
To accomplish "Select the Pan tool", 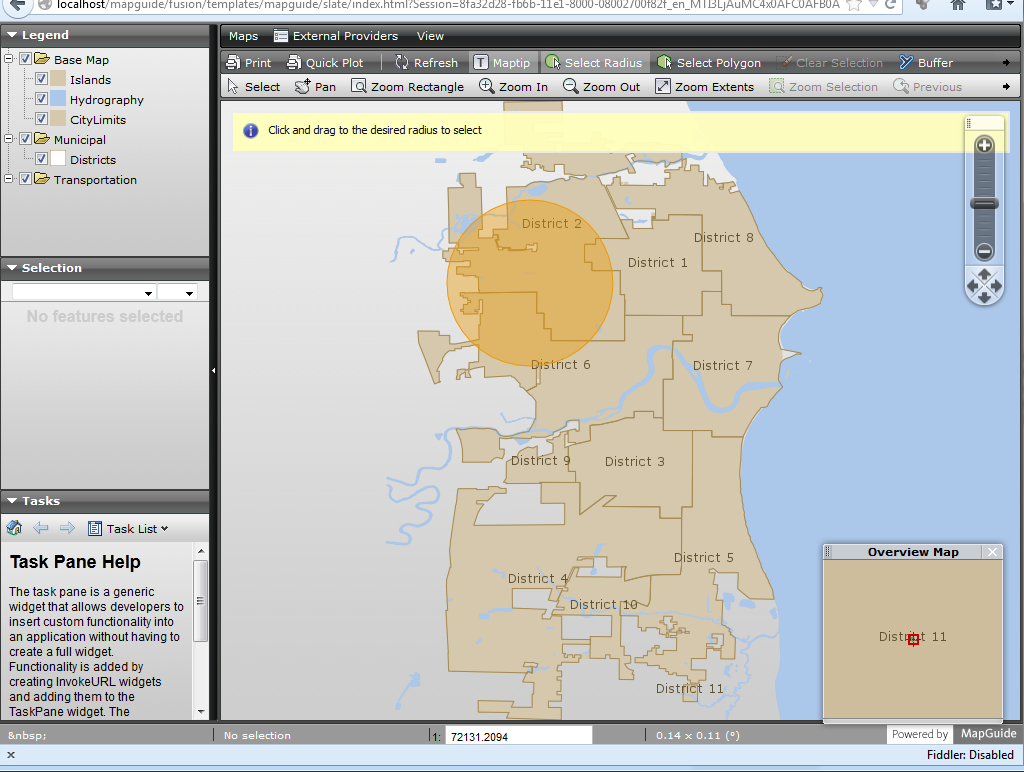I will [x=314, y=86].
